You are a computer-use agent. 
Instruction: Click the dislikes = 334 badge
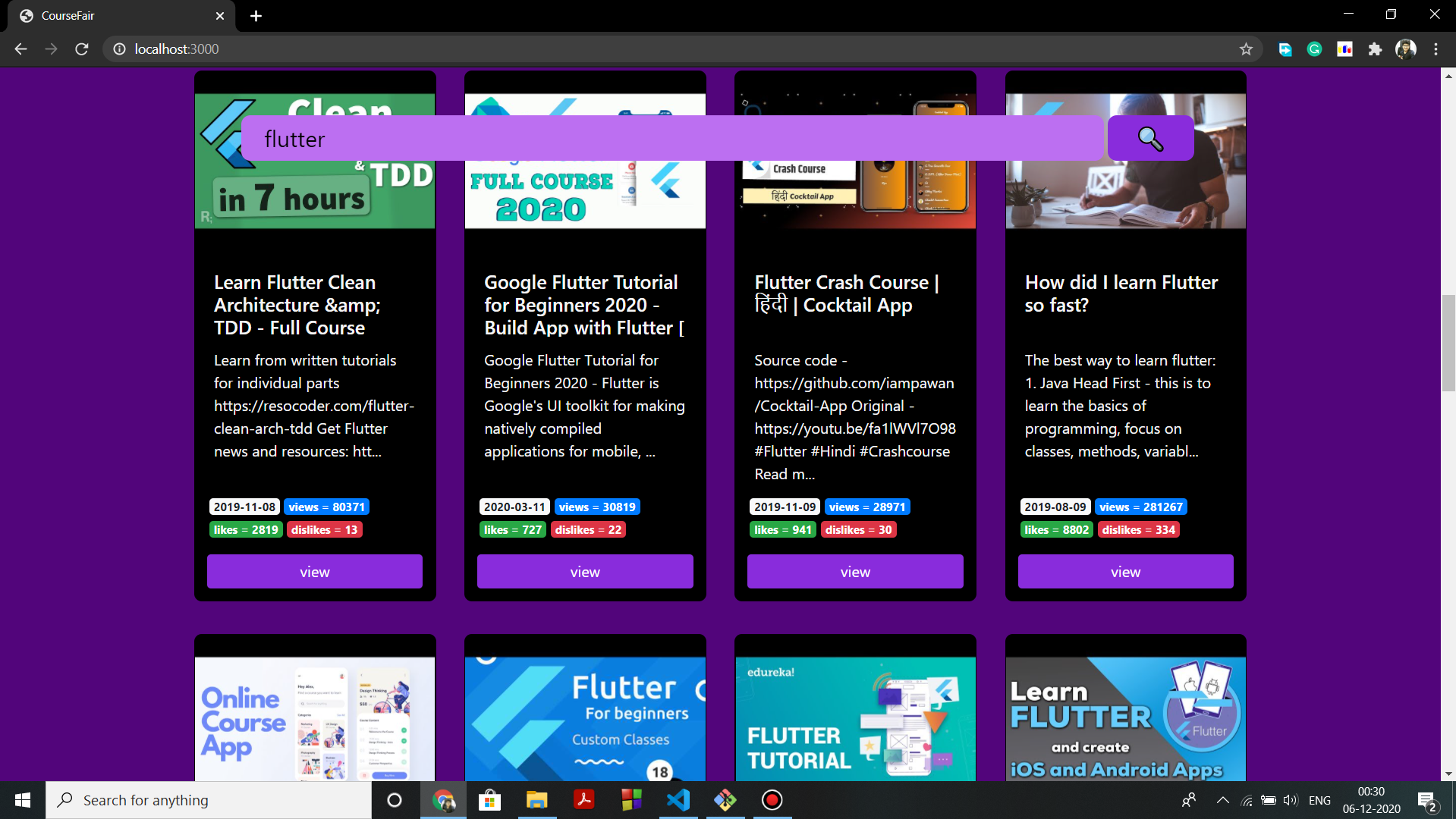click(1139, 529)
